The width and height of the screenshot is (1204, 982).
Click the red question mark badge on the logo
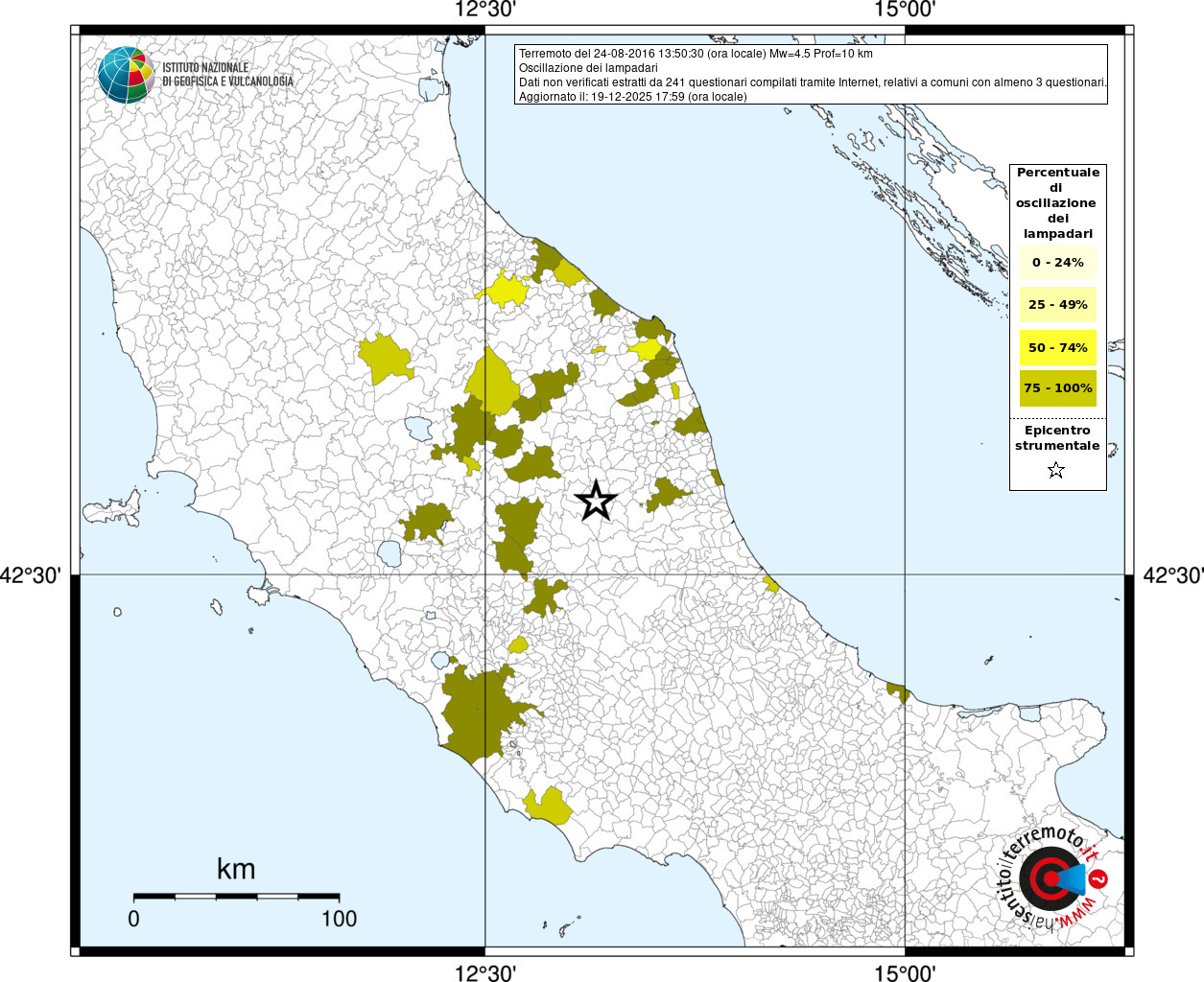(x=1099, y=878)
